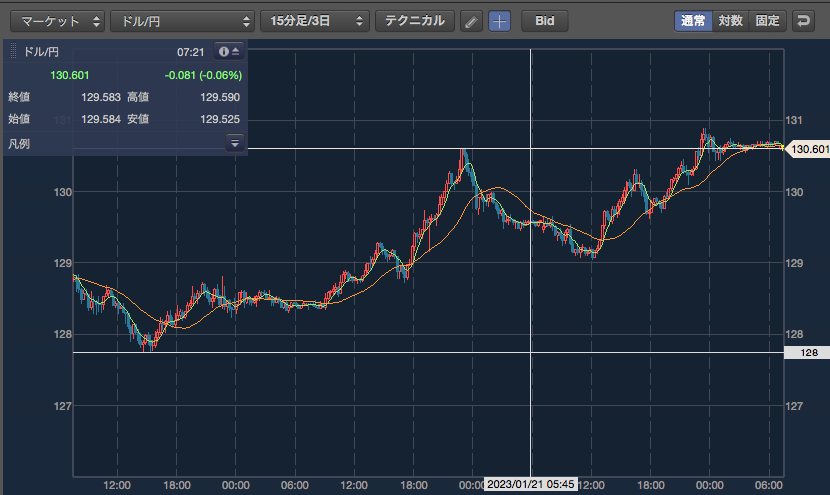This screenshot has height=495, width=830.
Task: Select 対数 scale mode
Action: pyautogui.click(x=730, y=21)
